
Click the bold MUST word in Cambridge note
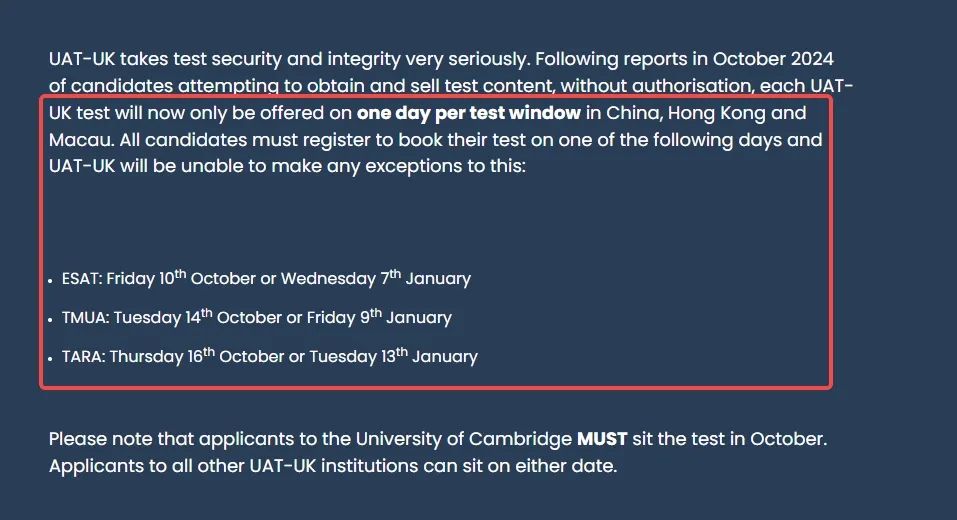click(x=602, y=439)
